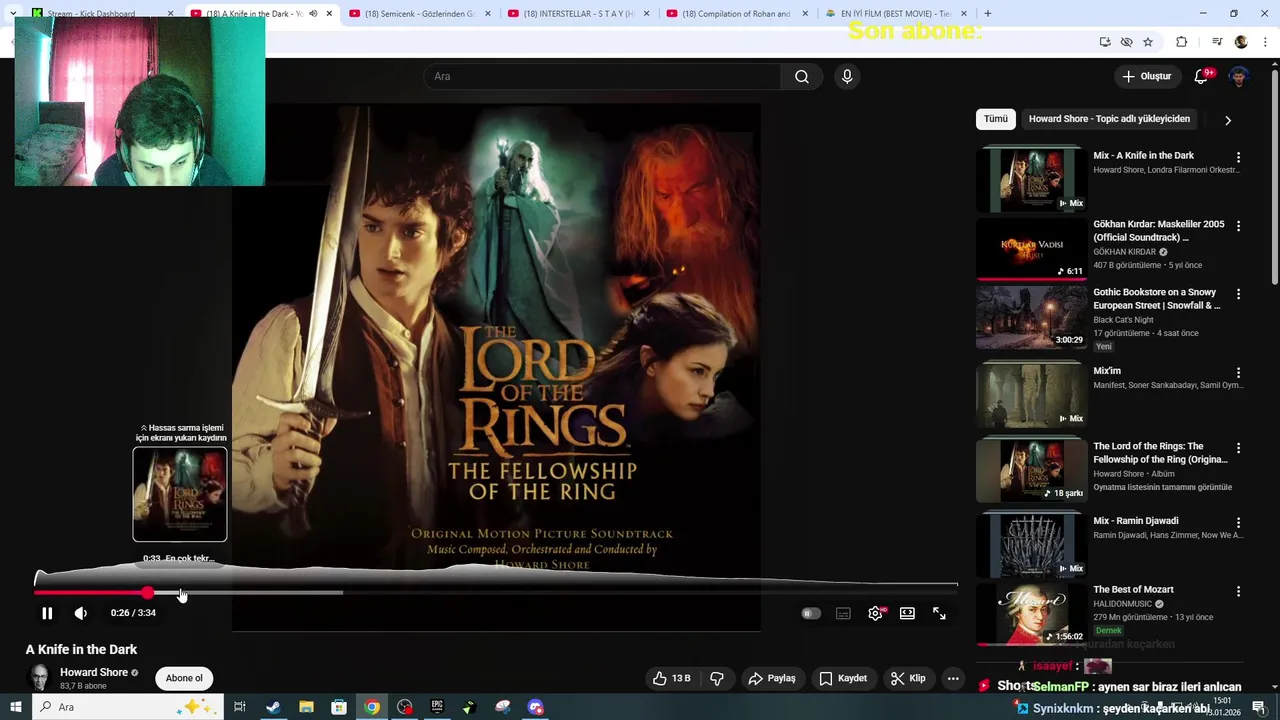The image size is (1280, 720).
Task: Switch to theater mode
Action: (x=907, y=613)
